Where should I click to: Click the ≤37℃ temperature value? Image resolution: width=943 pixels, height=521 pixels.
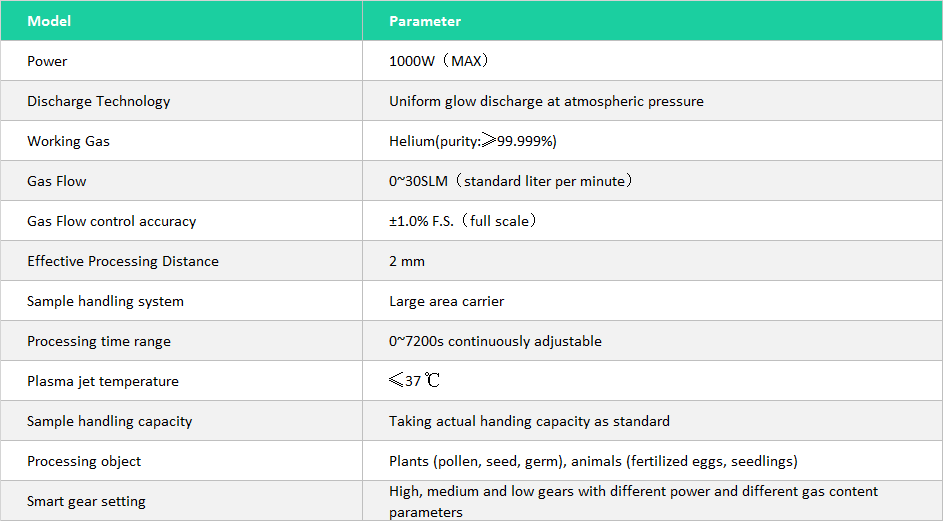[x=414, y=381]
